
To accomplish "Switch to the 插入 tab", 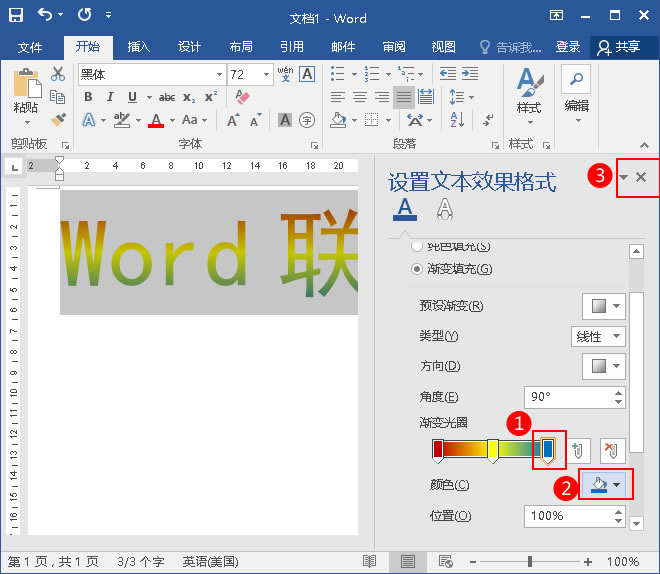I will pos(139,47).
